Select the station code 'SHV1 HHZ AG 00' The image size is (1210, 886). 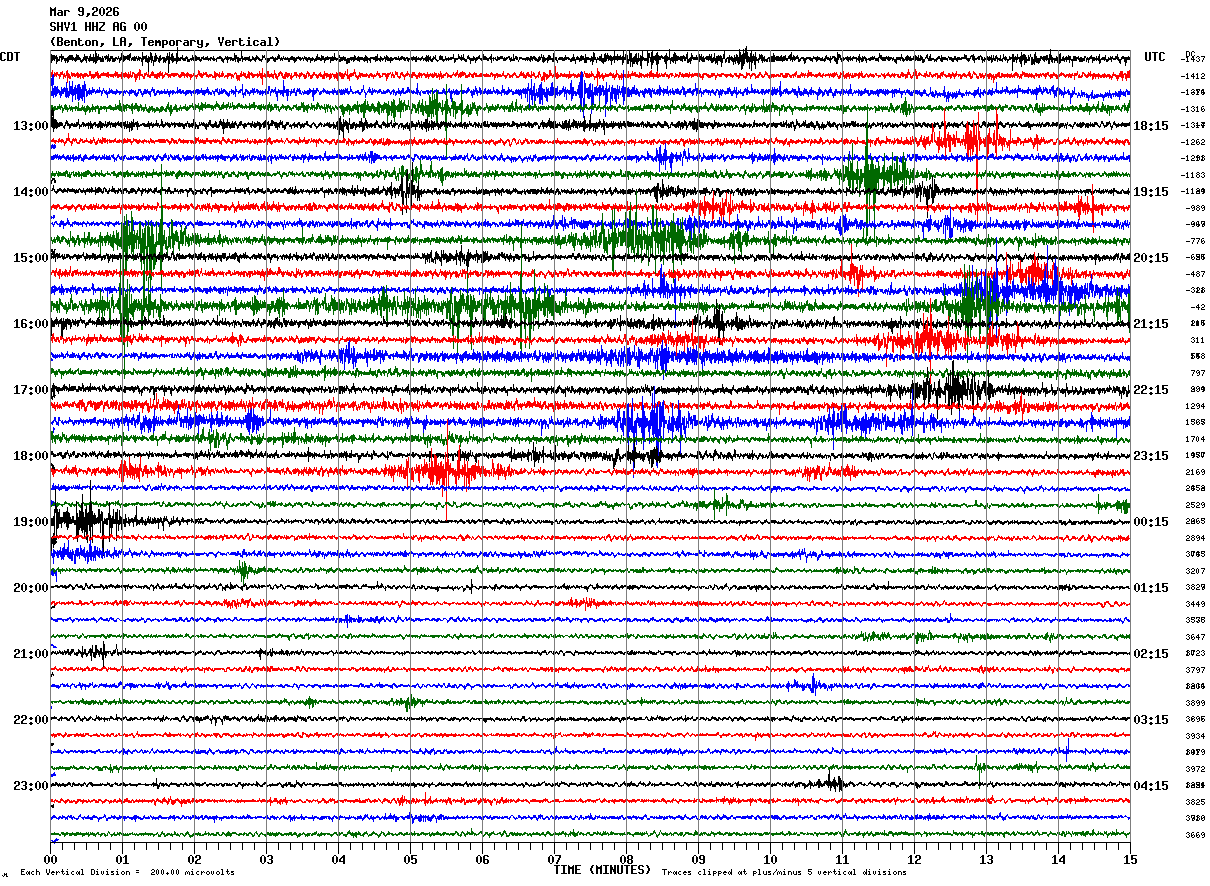click(x=98, y=27)
